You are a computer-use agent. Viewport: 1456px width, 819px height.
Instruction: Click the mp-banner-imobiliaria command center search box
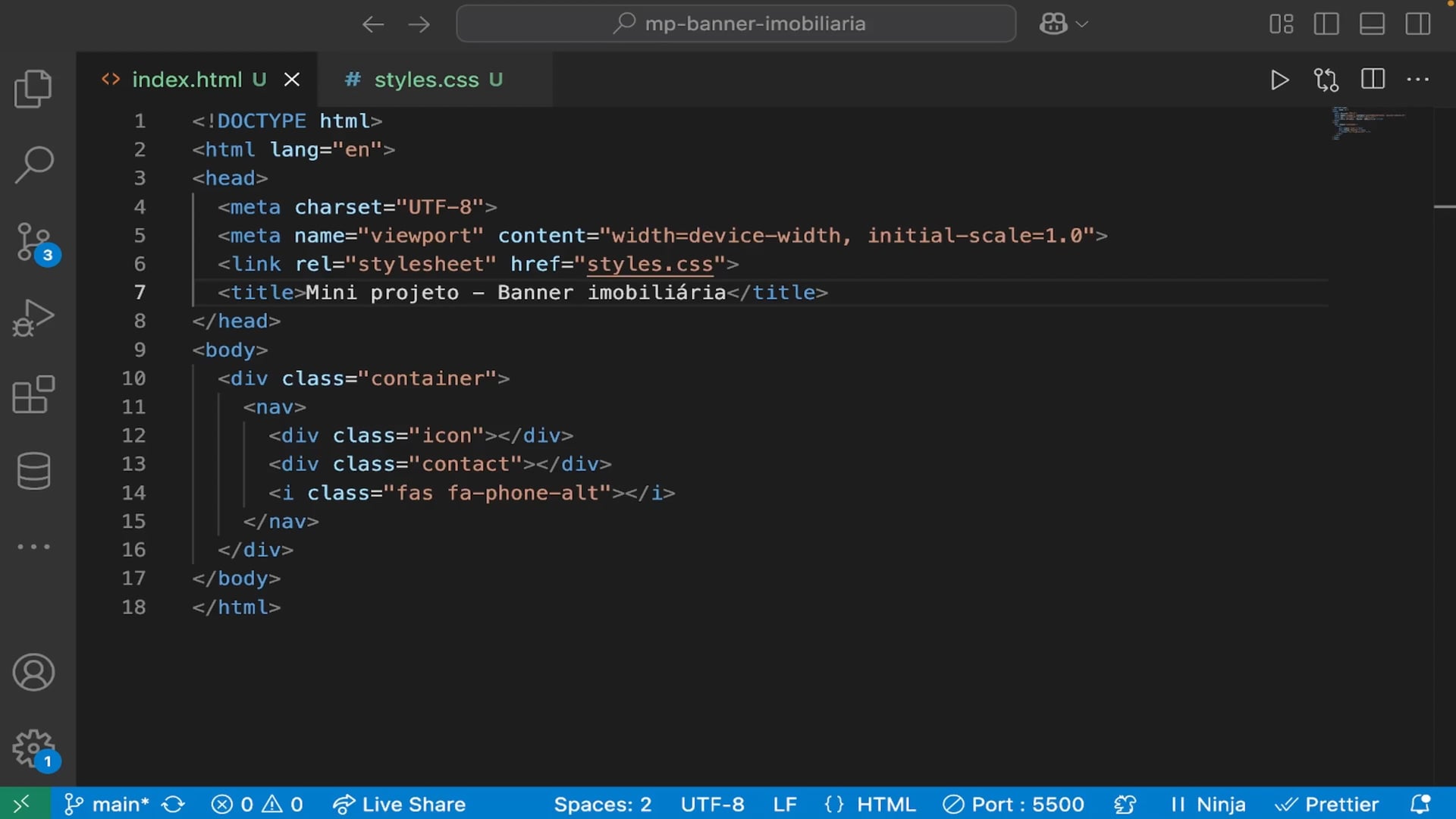736,24
